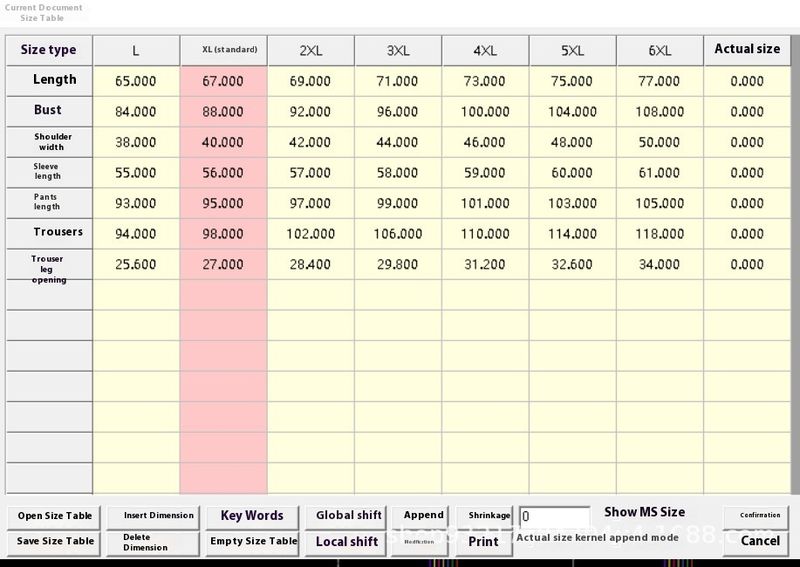Click Empty Size Table button

[253, 542]
